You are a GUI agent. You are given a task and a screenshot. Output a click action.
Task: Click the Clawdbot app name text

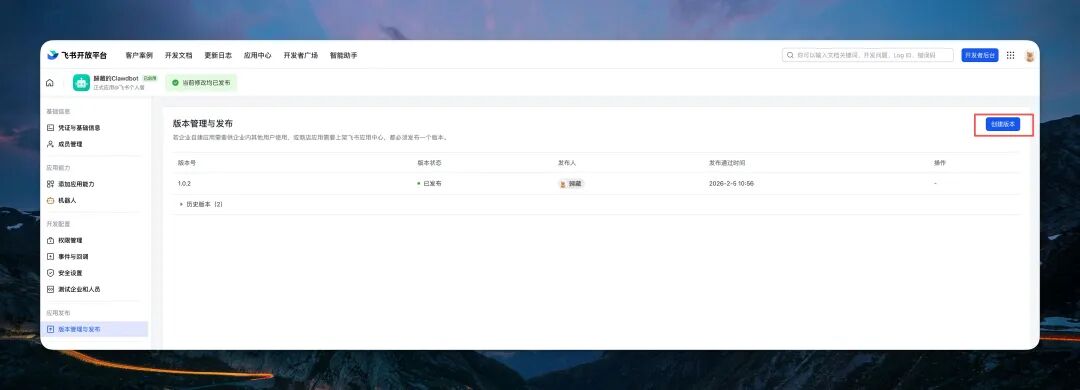click(116, 79)
